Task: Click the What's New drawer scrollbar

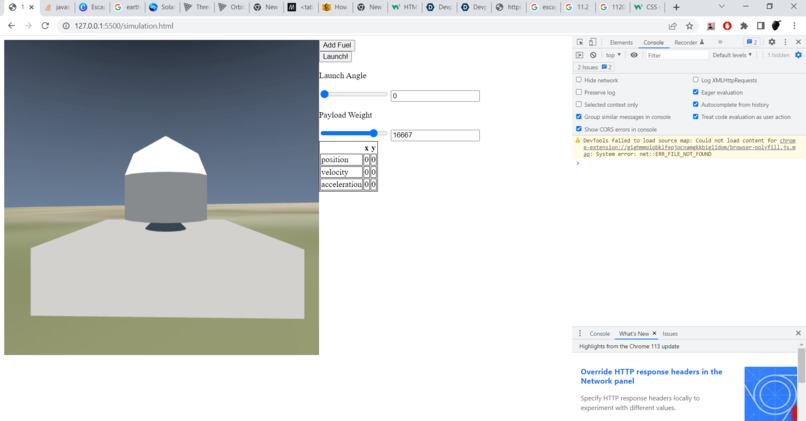Action: (x=801, y=365)
